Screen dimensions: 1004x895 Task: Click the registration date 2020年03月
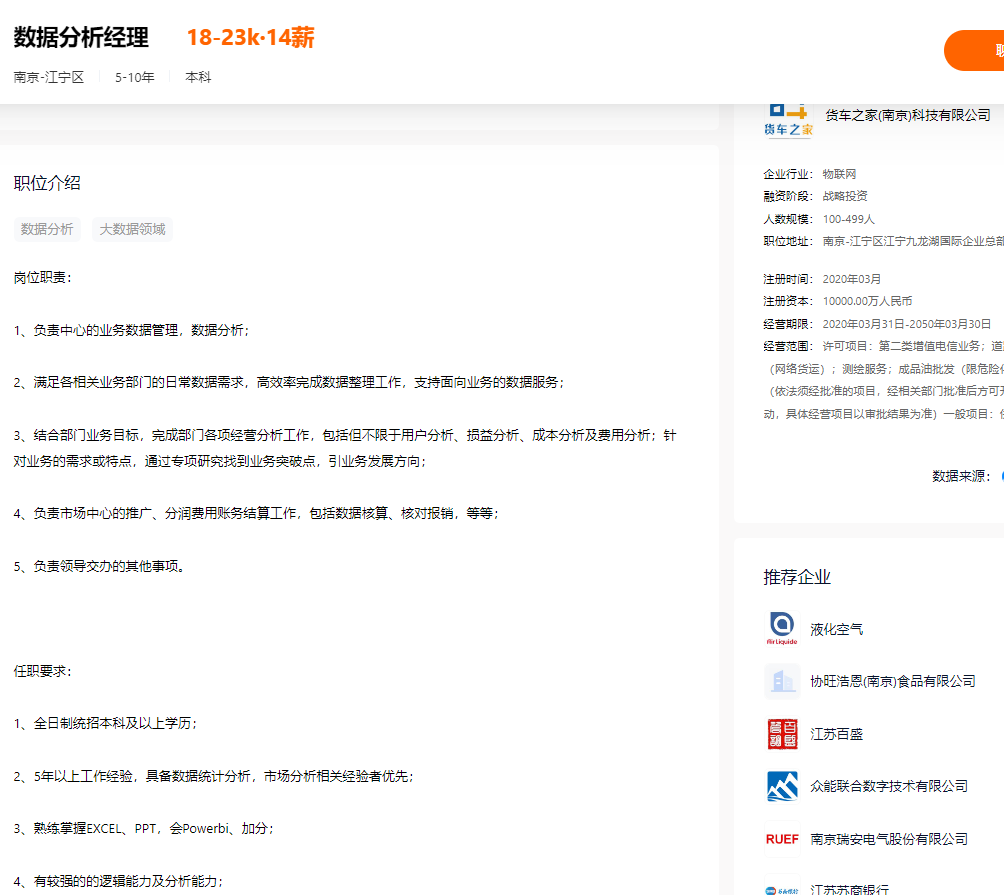852,279
